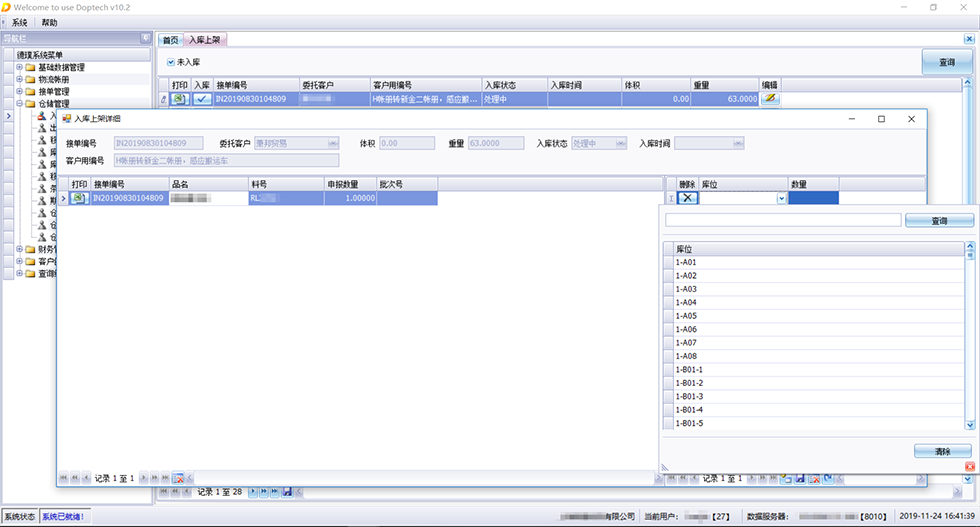The image size is (980, 527).
Task: Close the 库位 popup with red X icon
Action: pyautogui.click(x=969, y=467)
